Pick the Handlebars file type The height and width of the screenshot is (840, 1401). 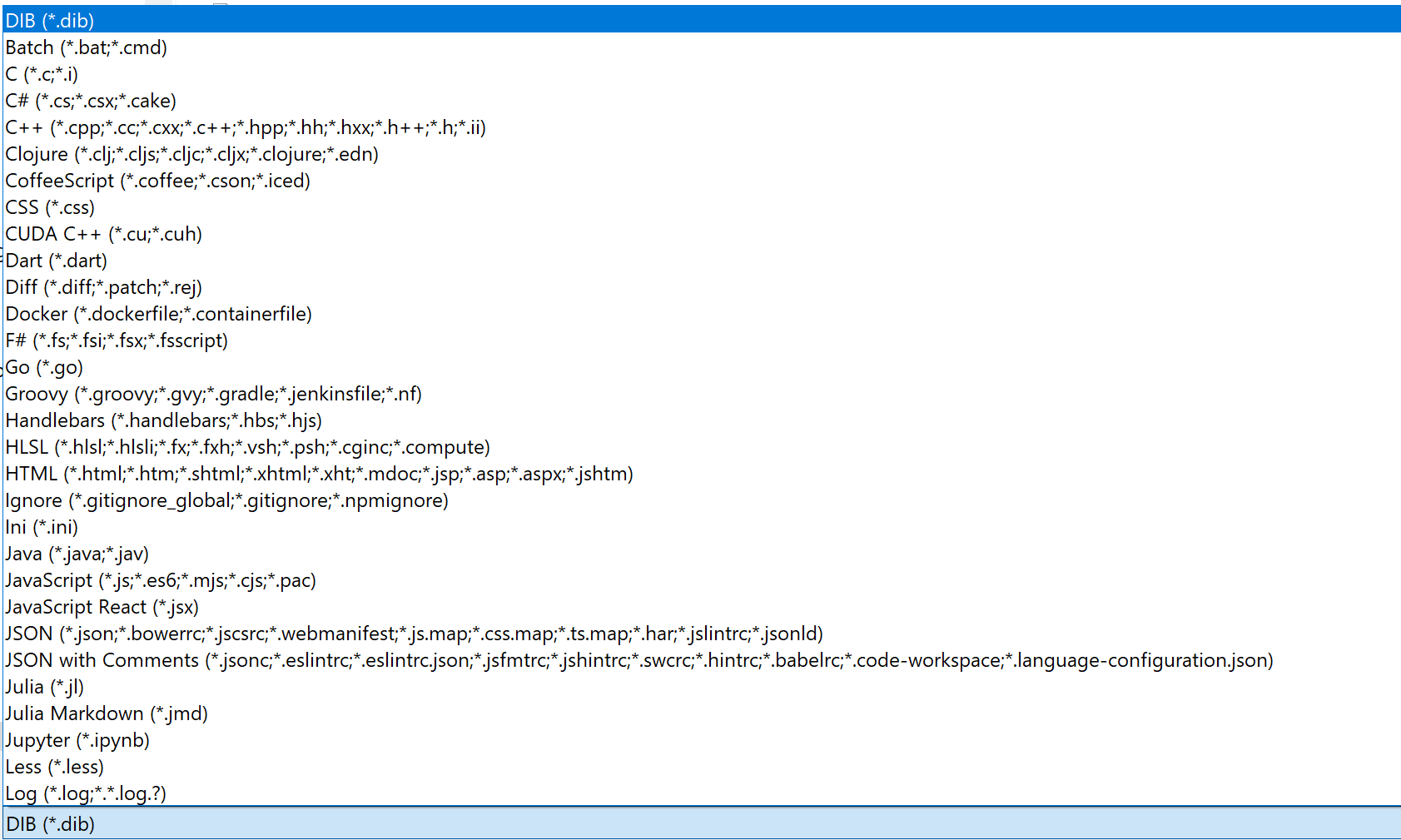tap(702, 420)
